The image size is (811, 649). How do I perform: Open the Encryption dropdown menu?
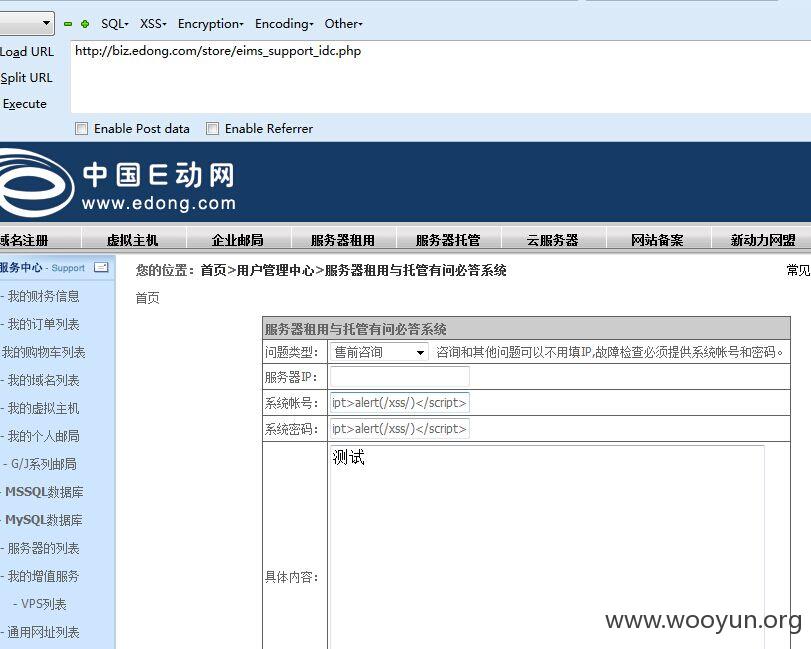point(211,24)
